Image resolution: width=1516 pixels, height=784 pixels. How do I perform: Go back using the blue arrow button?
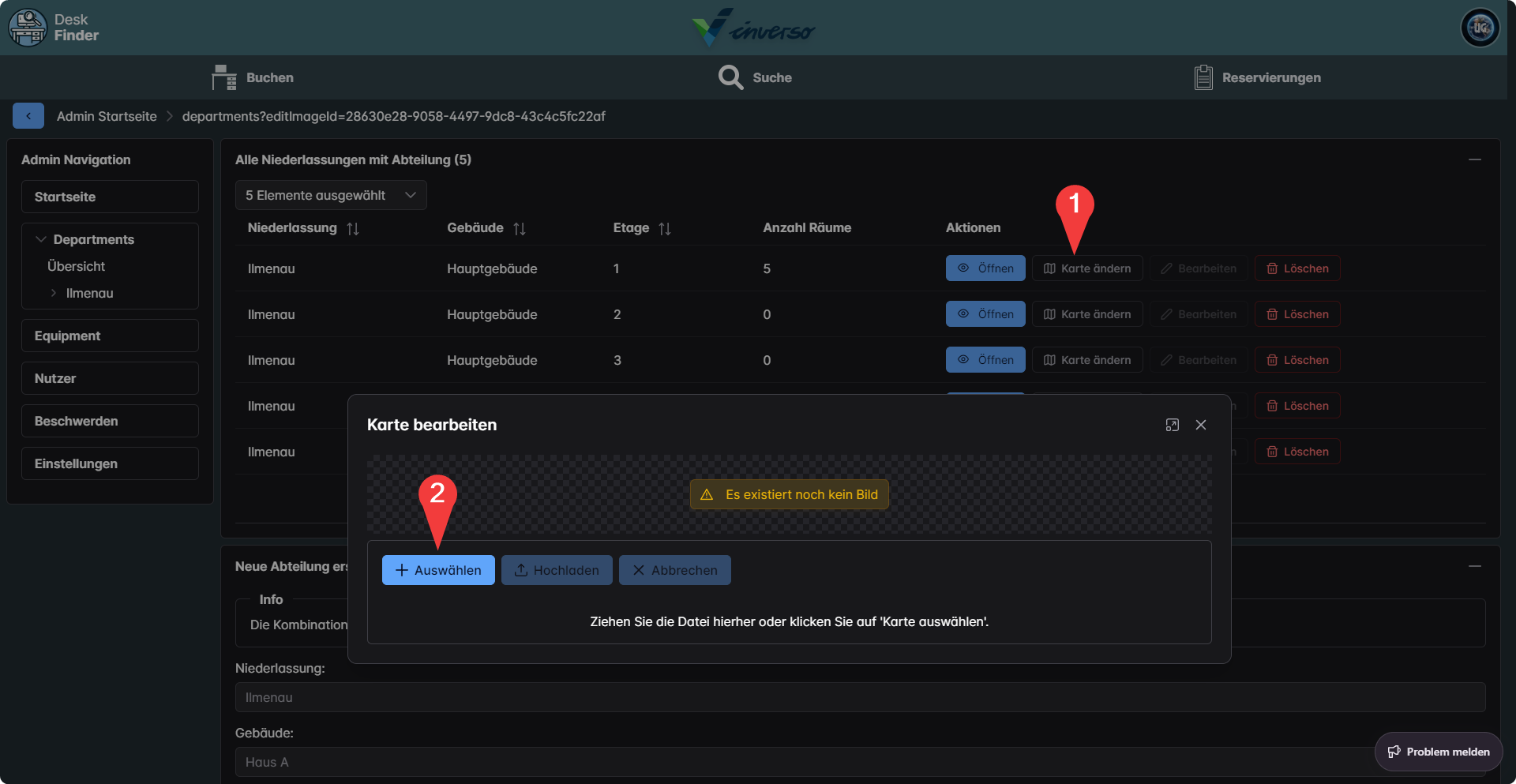[x=28, y=116]
